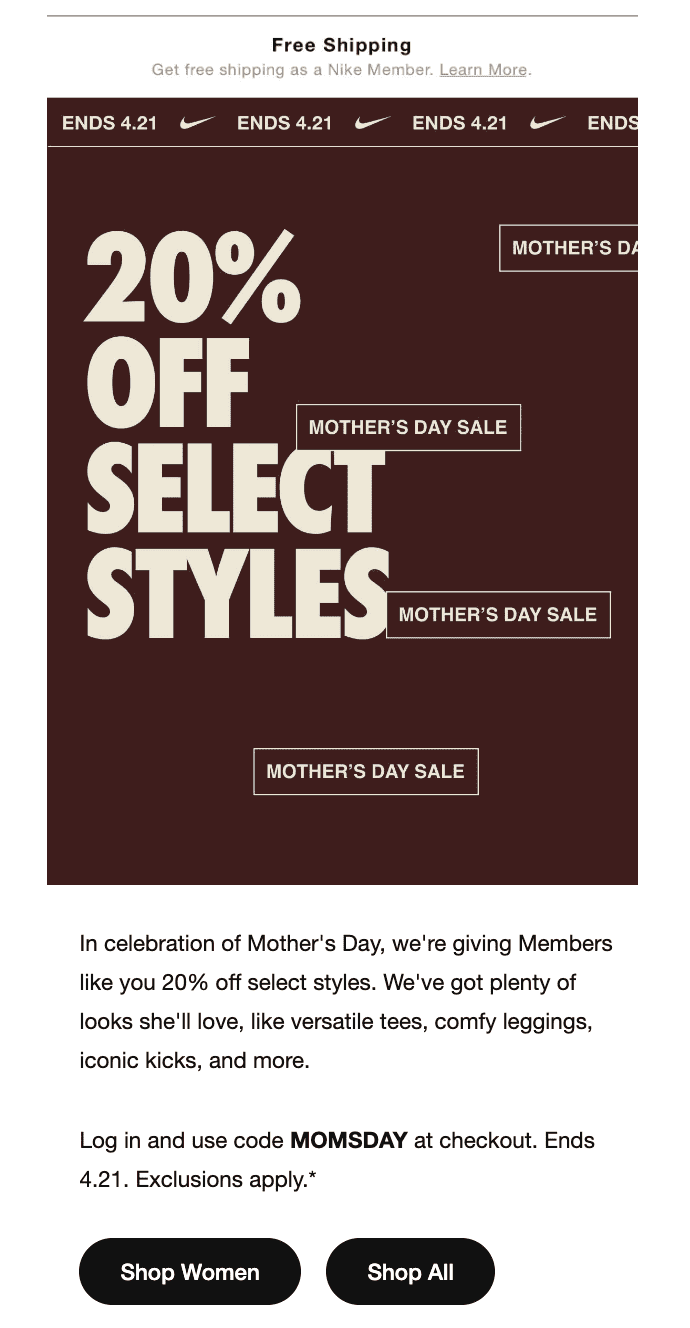Screen dimensions: 690x1328
Task: Select the bottom Mother's Day Sale badge
Action: [x=365, y=771]
